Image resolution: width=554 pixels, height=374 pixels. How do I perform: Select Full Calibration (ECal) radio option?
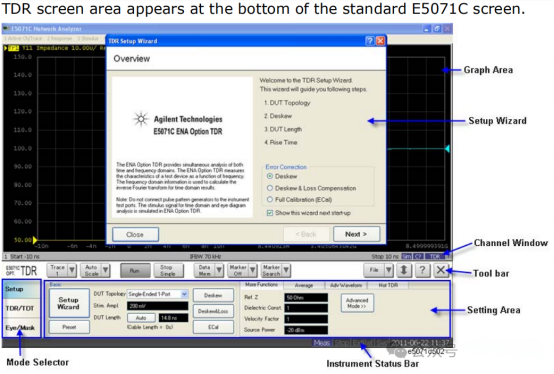tap(270, 200)
